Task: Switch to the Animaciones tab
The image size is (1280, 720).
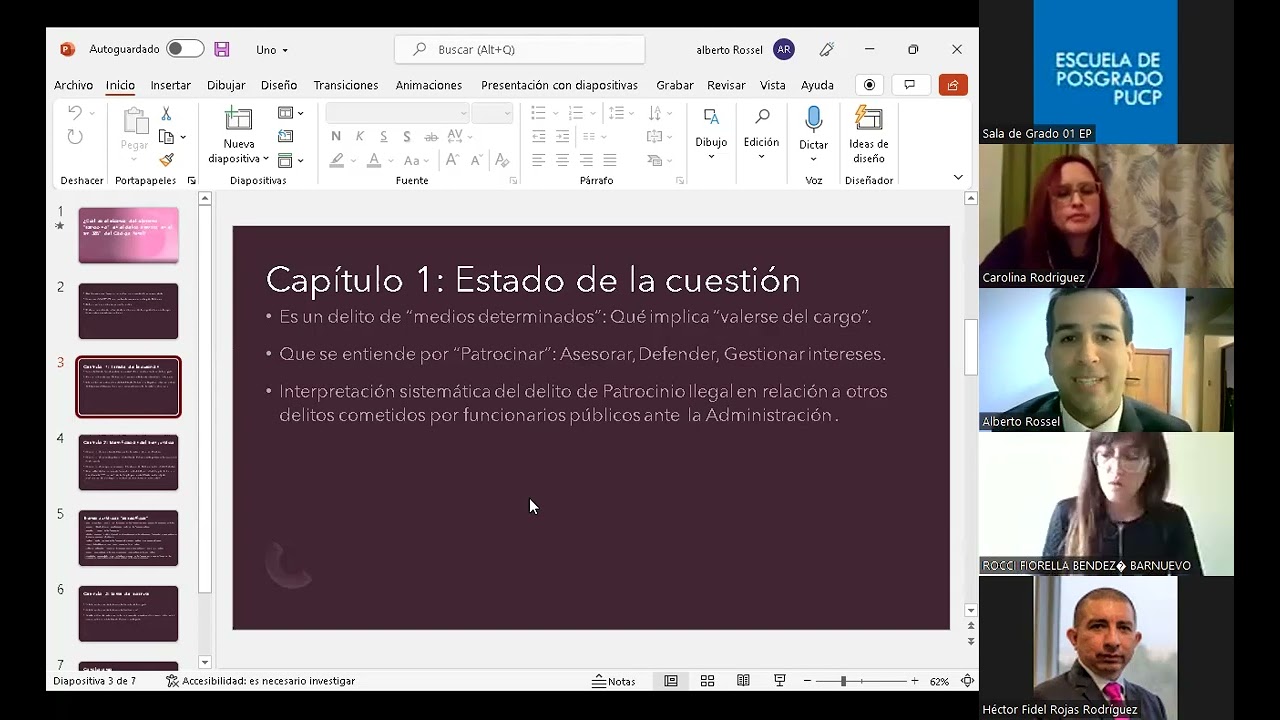Action: pos(429,85)
